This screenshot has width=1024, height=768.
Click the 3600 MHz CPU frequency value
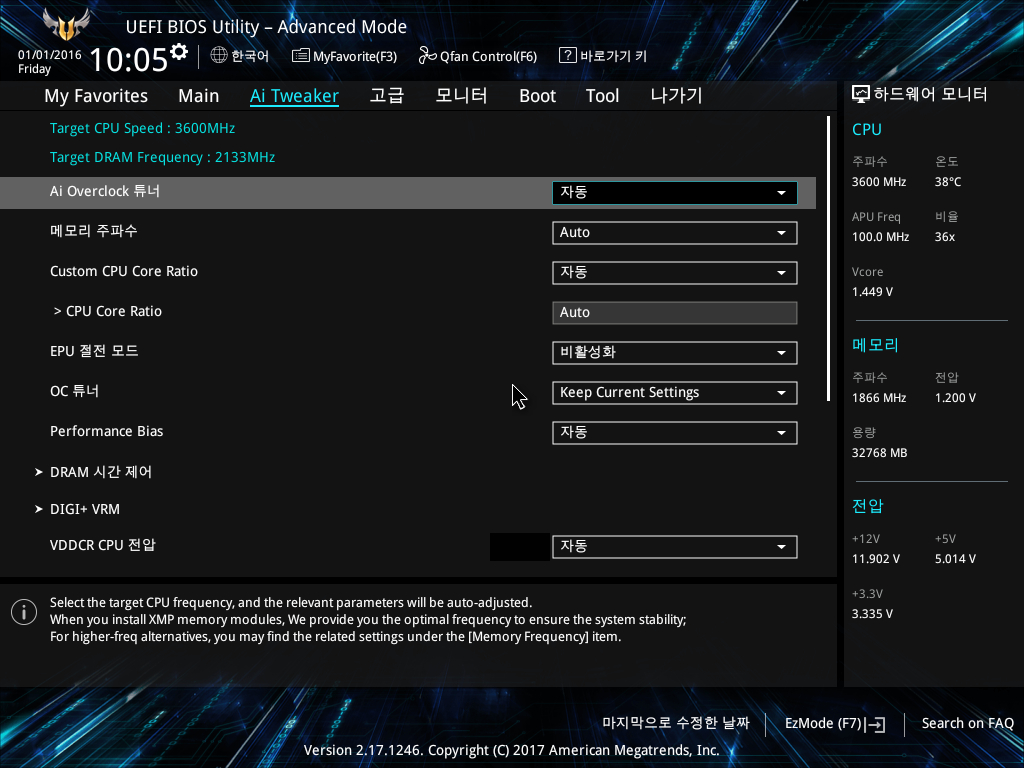point(879,182)
